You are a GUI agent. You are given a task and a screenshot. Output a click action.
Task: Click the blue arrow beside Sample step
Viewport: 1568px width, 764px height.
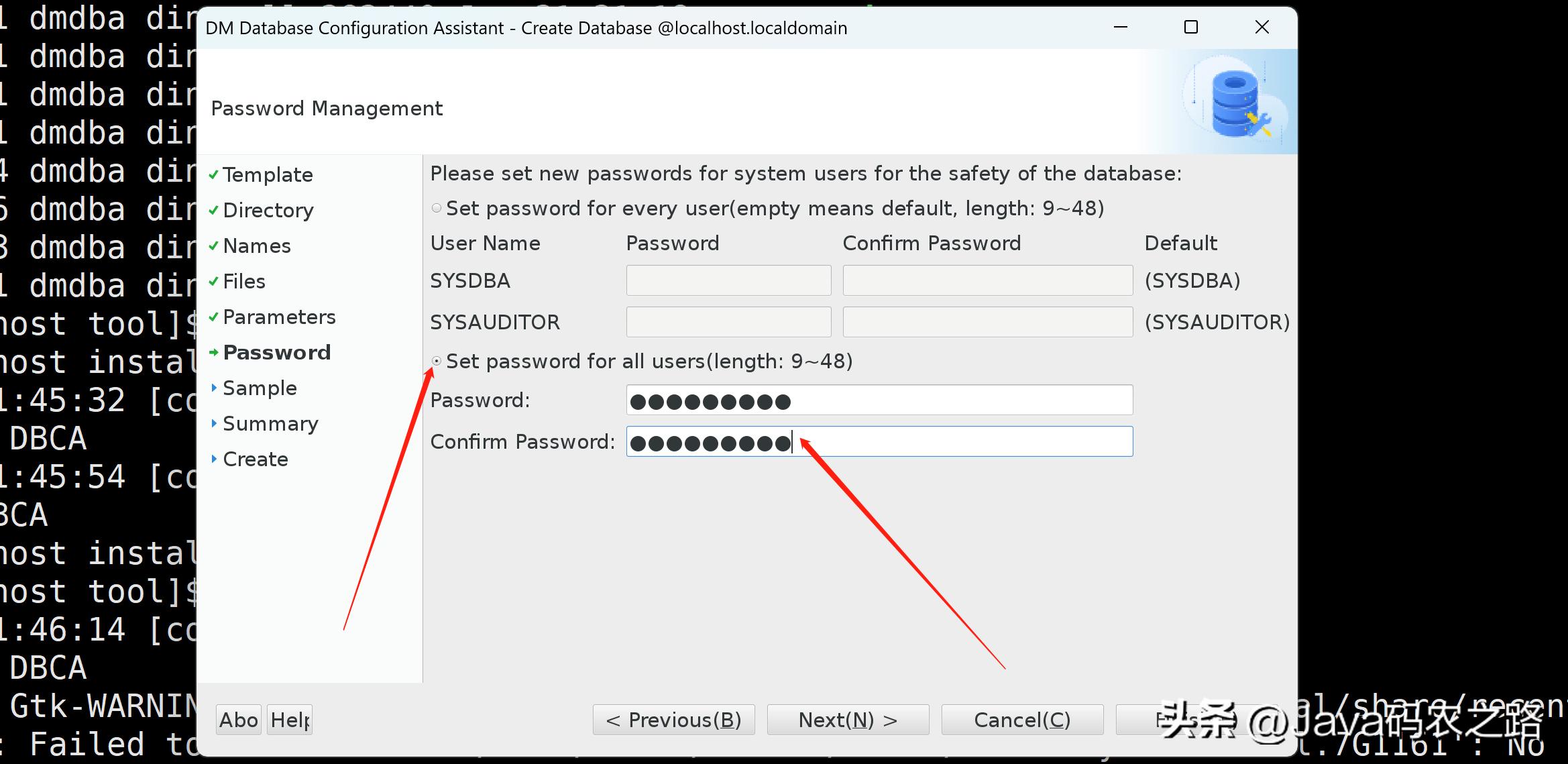tap(213, 388)
